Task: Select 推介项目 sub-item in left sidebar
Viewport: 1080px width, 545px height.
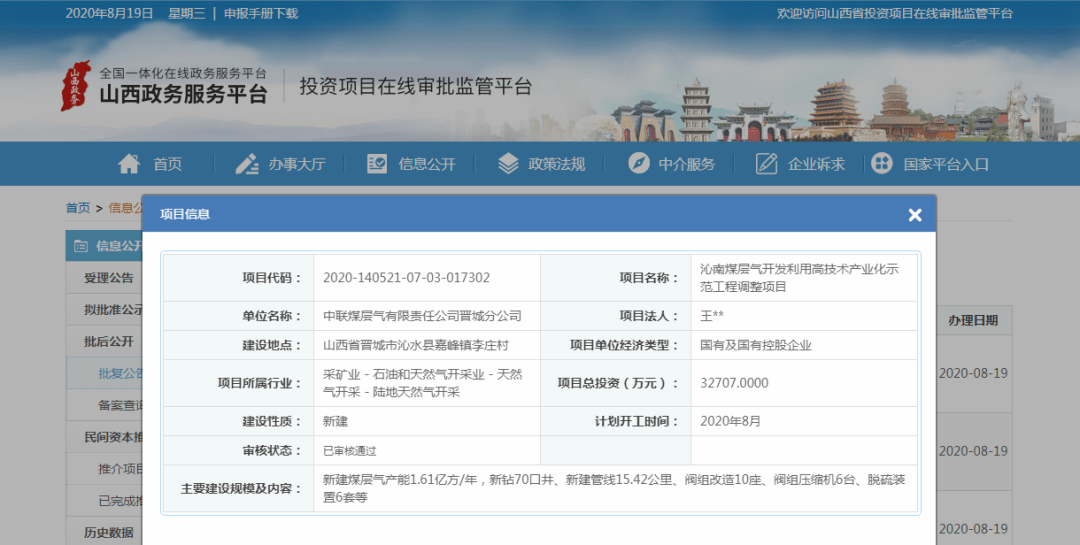Action: [x=121, y=469]
